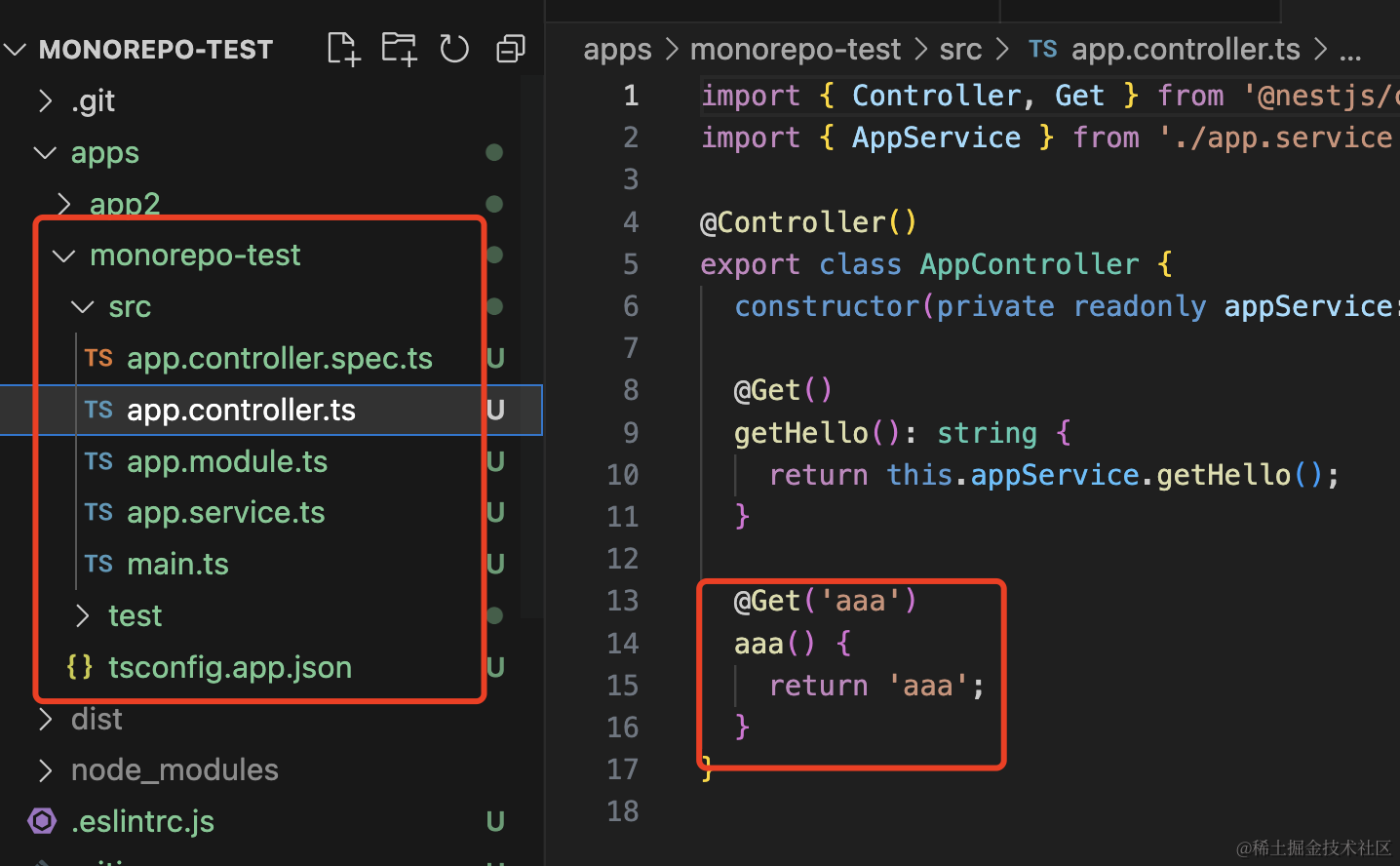Screen dimensions: 1400x866
Task: Open app.module.ts in the editor
Action: point(227,461)
